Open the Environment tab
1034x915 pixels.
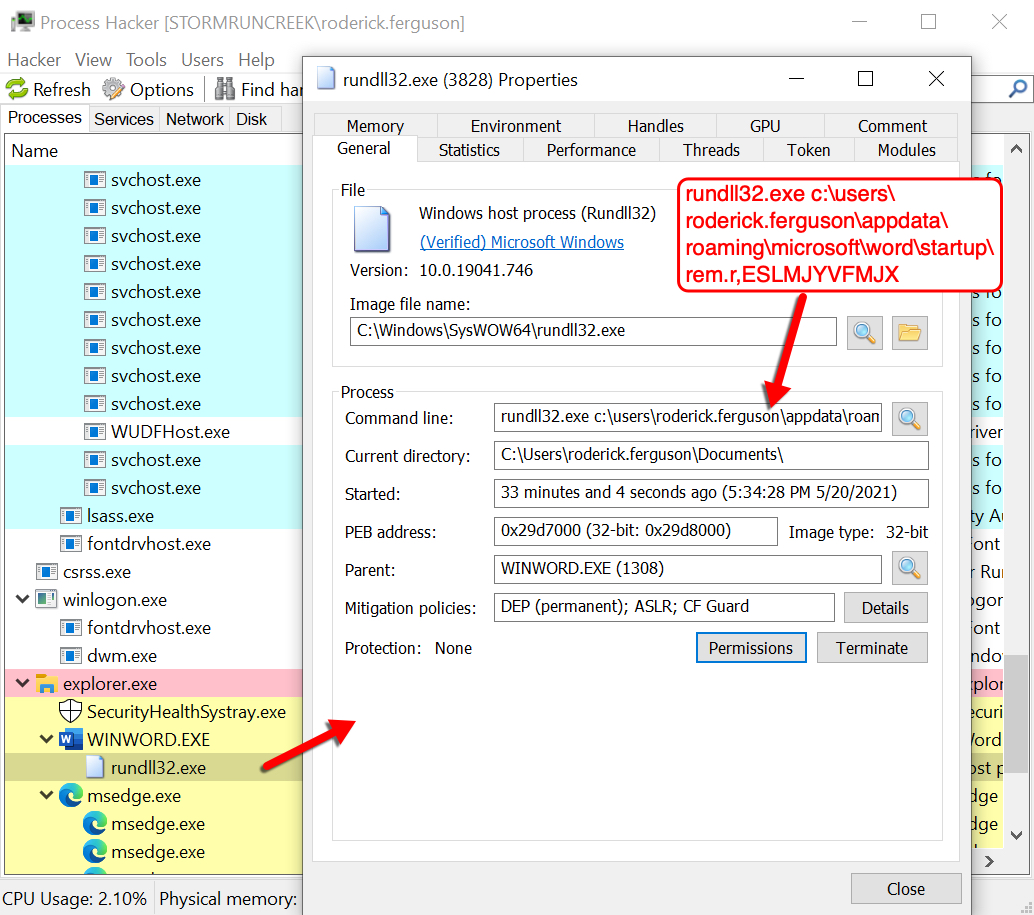[x=516, y=126]
